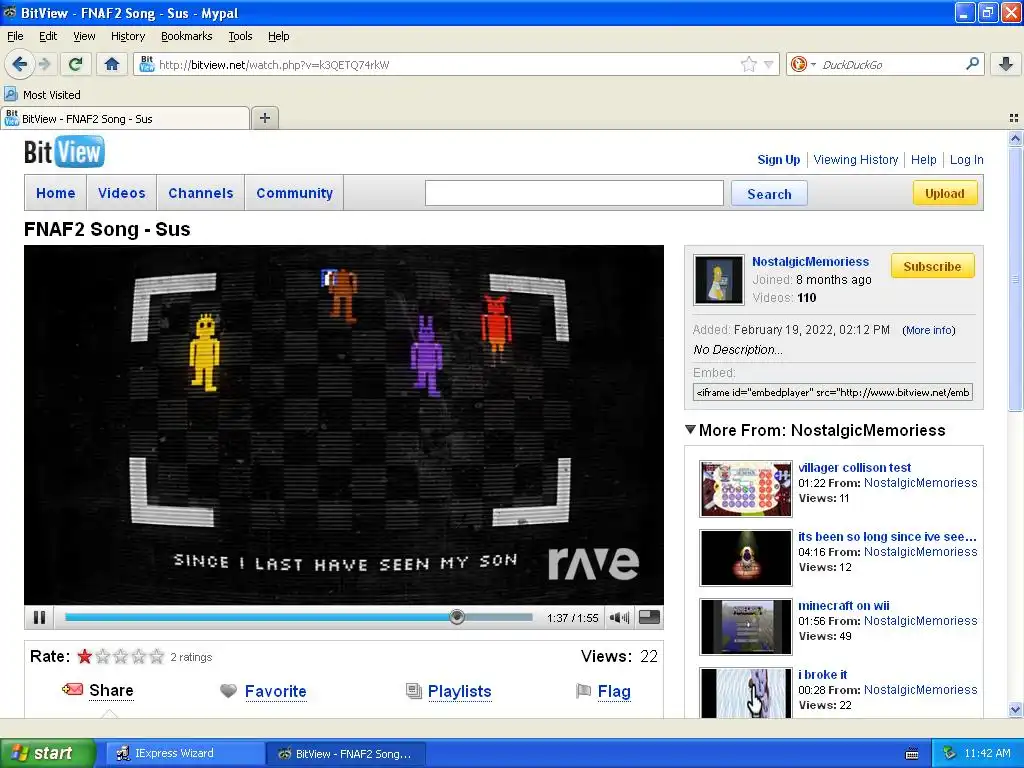Click the page scrollbar down arrow
The width and height of the screenshot is (1024, 768).
click(x=1015, y=709)
